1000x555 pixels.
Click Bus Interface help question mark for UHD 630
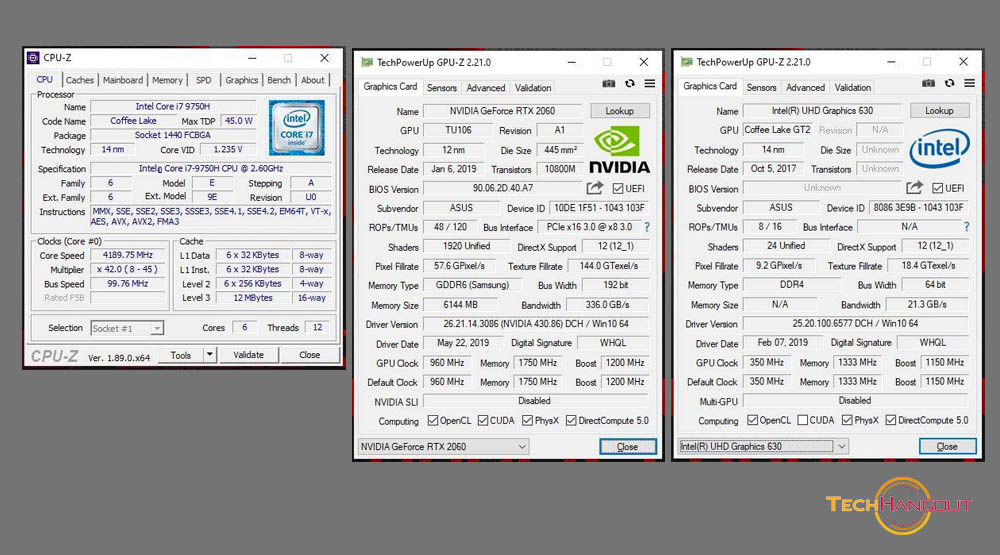pyautogui.click(x=966, y=226)
